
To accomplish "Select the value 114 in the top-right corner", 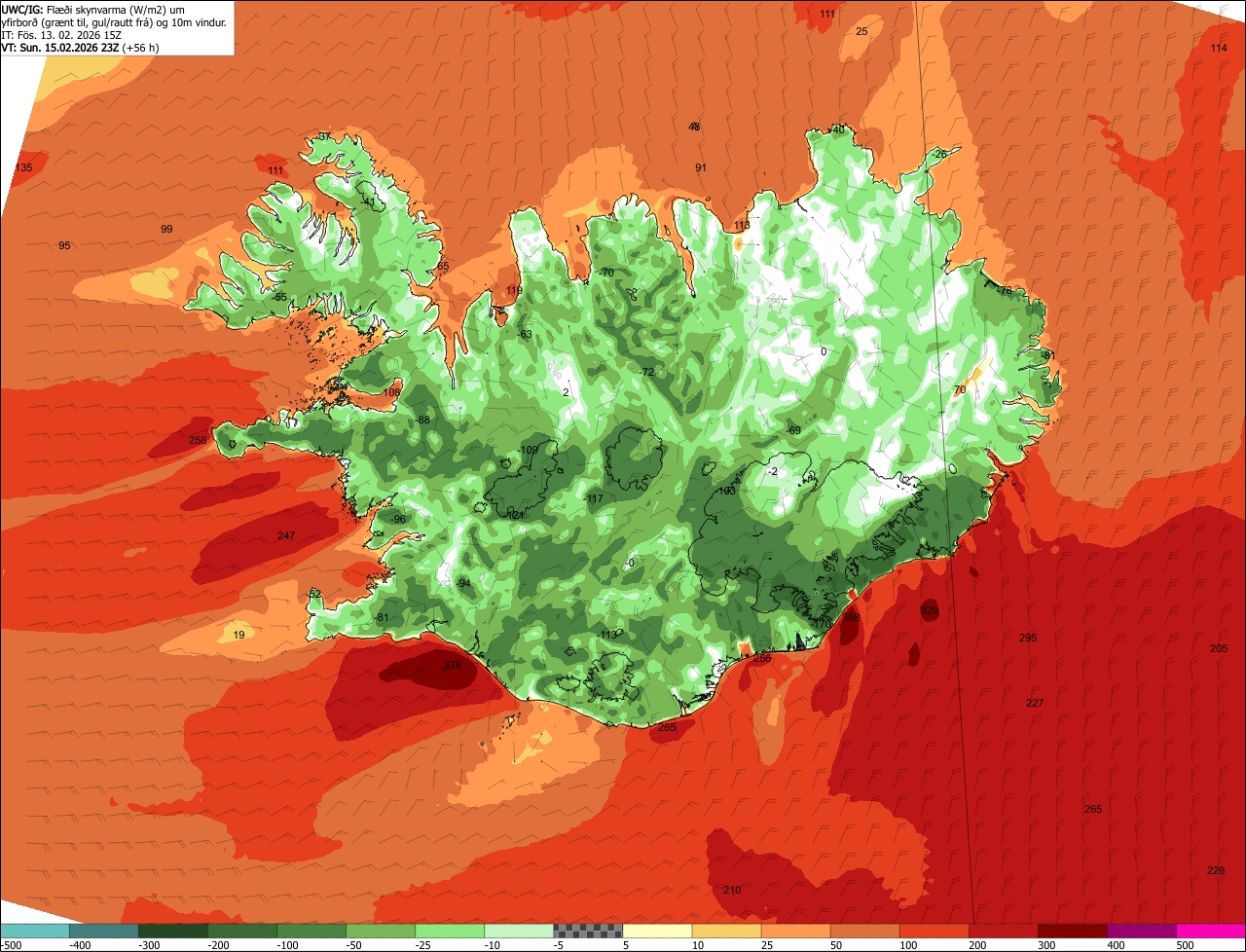I will pyautogui.click(x=1219, y=49).
